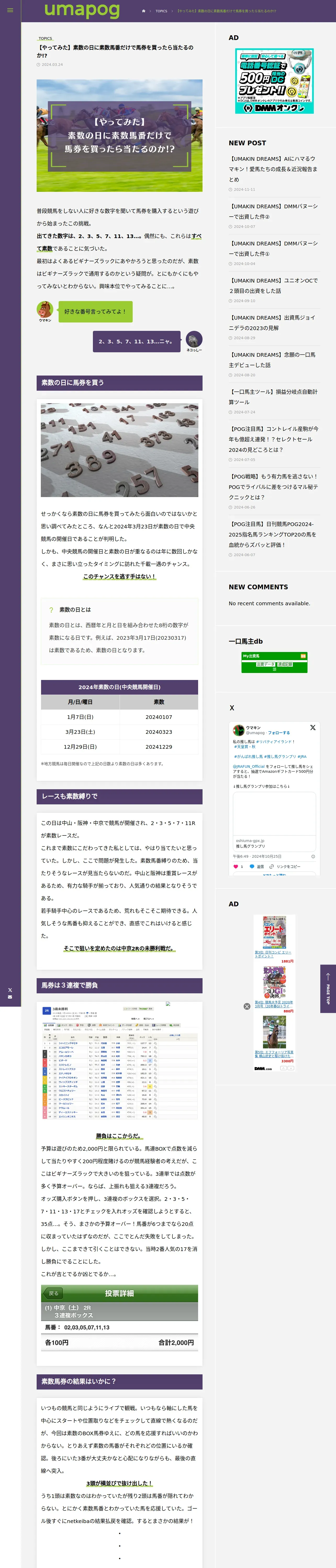Image resolution: width=336 pixels, height=1568 pixels.
Task: Open post DMMバヌーシーで出資した件①
Action: (x=273, y=248)
